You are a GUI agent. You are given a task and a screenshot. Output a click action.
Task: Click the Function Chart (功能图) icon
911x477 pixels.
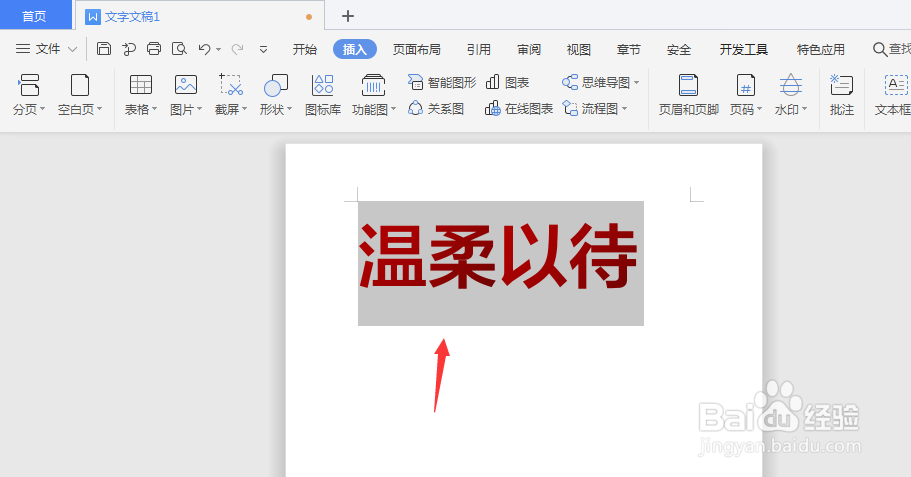coord(373,85)
